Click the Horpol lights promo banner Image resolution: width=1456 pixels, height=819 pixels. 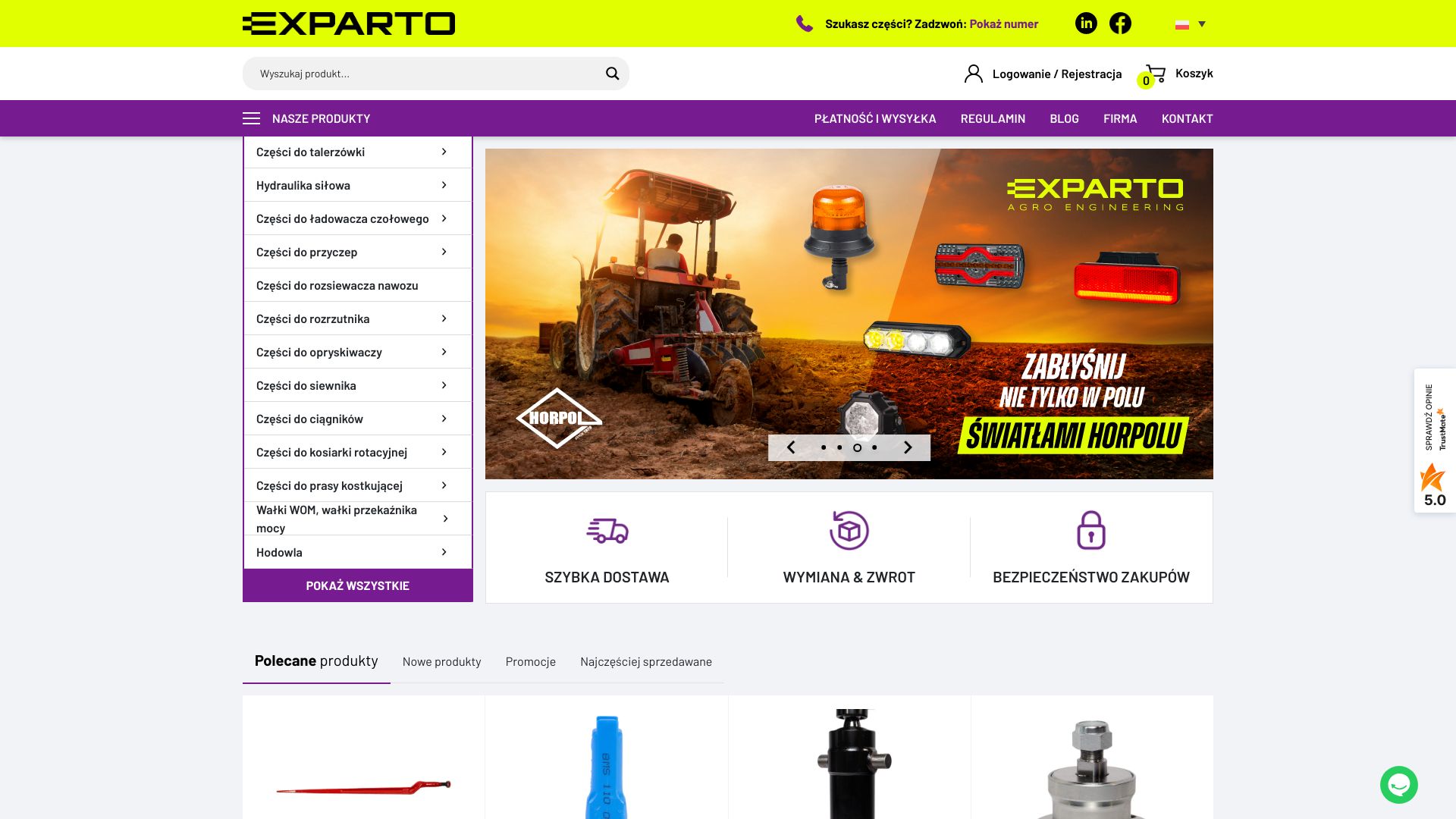coord(849,314)
